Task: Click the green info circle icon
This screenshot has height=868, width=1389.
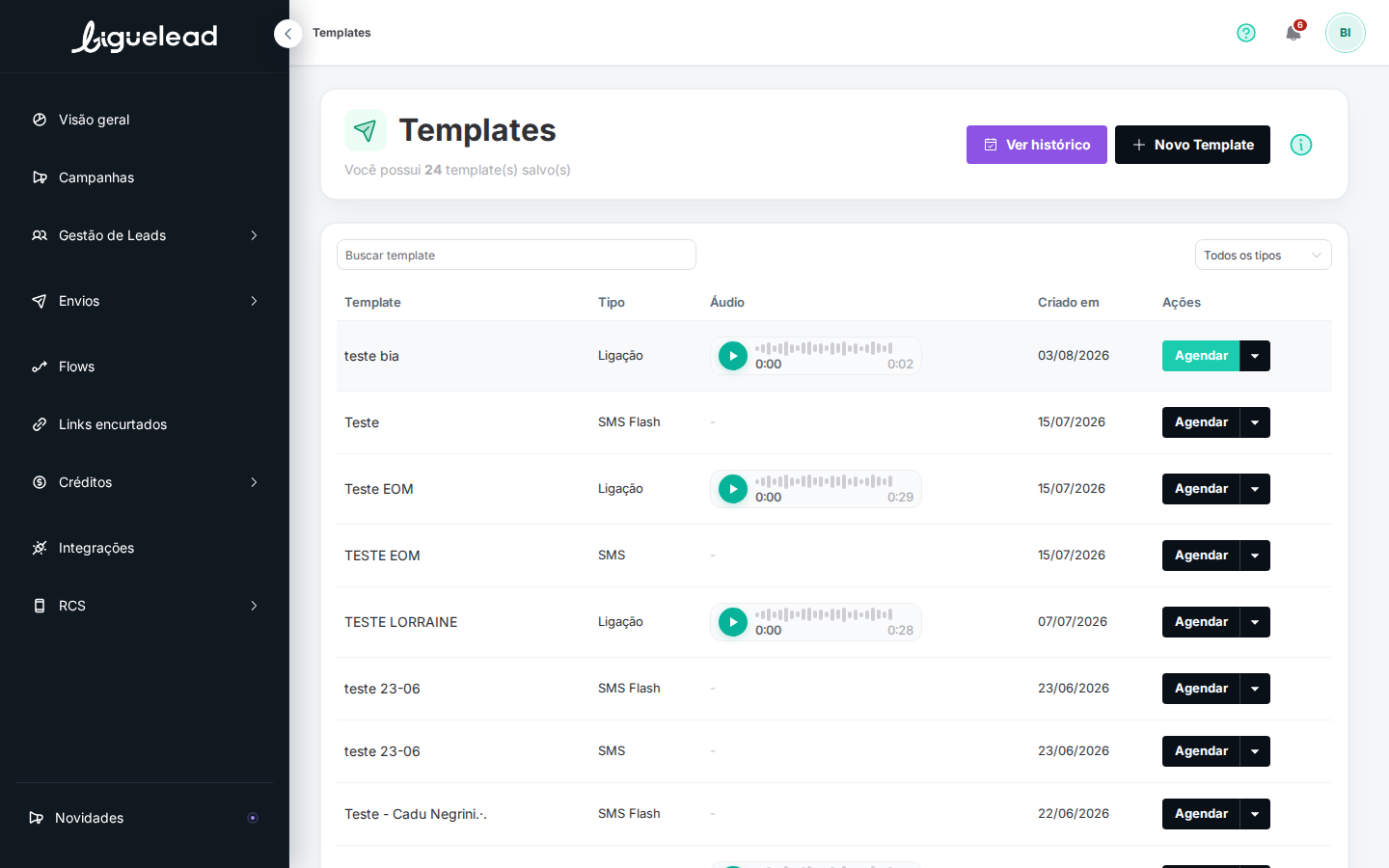Action: click(1301, 145)
